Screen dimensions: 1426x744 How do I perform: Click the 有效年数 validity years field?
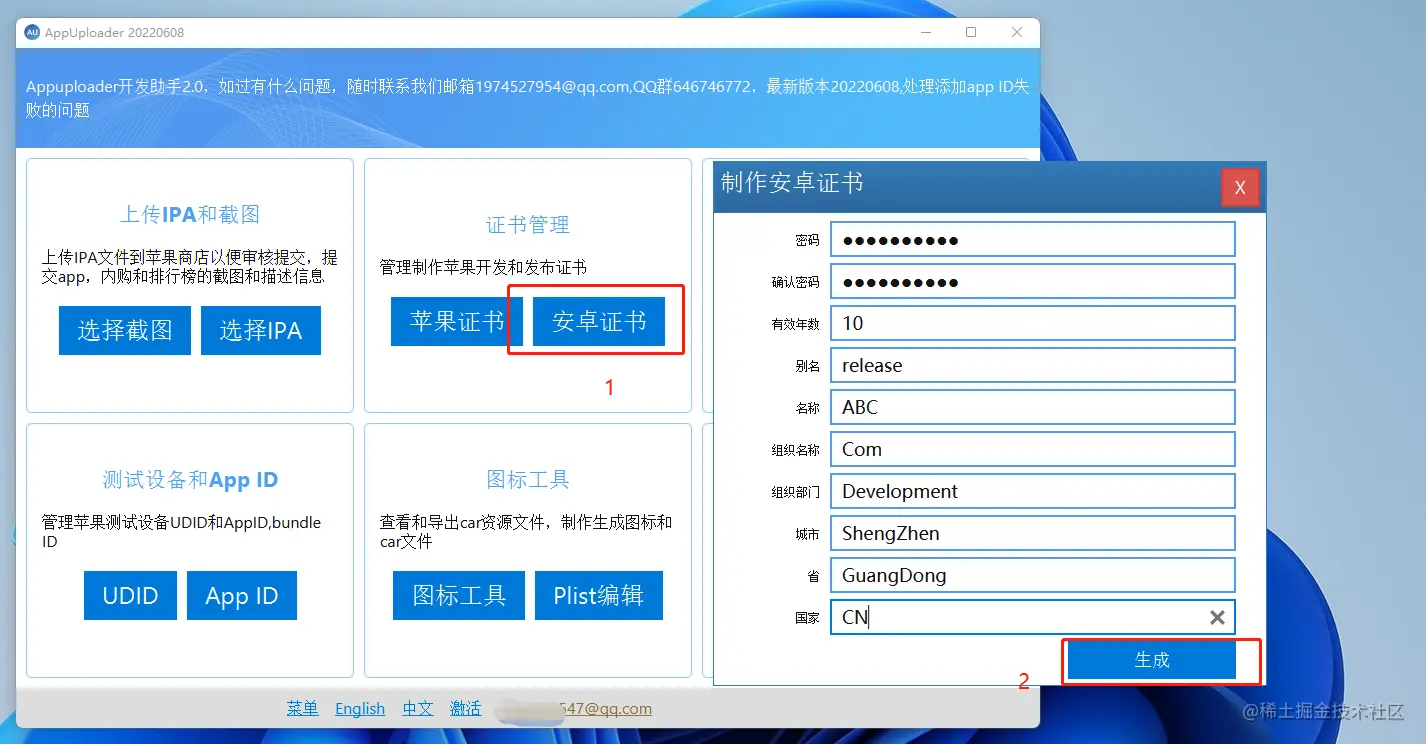(1033, 323)
